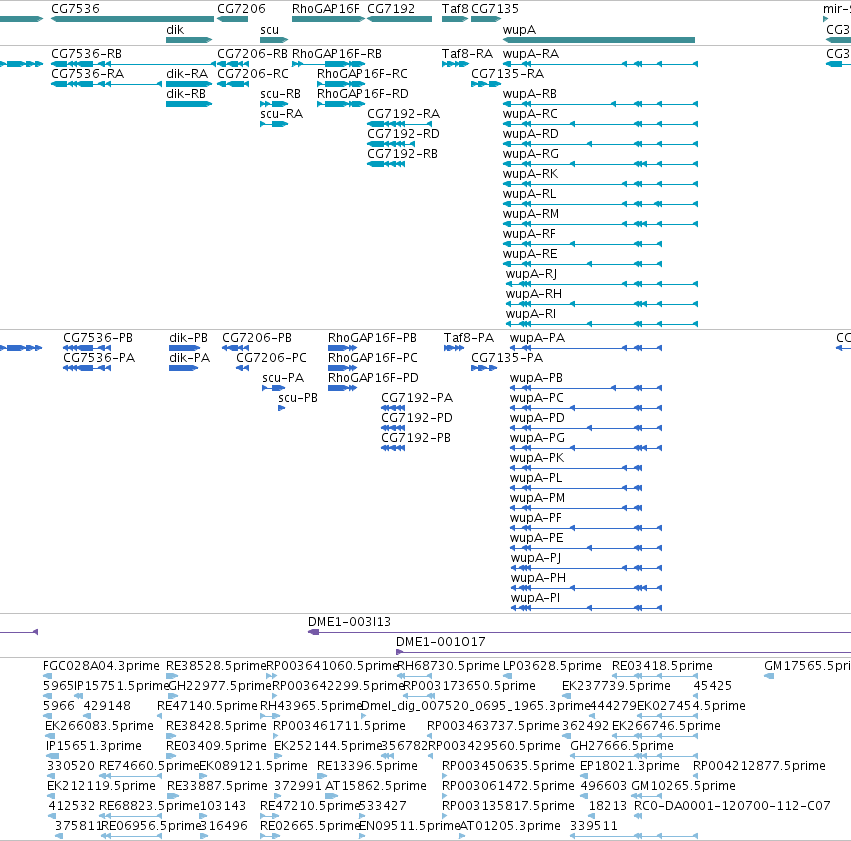This screenshot has width=851, height=841.
Task: Select the CG7536 gene bar
Action: (132, 19)
